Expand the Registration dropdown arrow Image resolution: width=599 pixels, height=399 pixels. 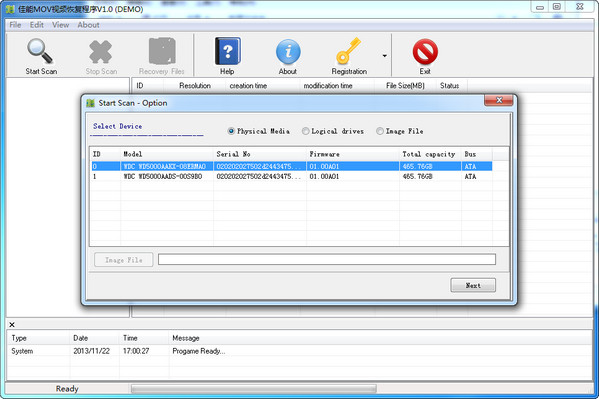pos(384,56)
